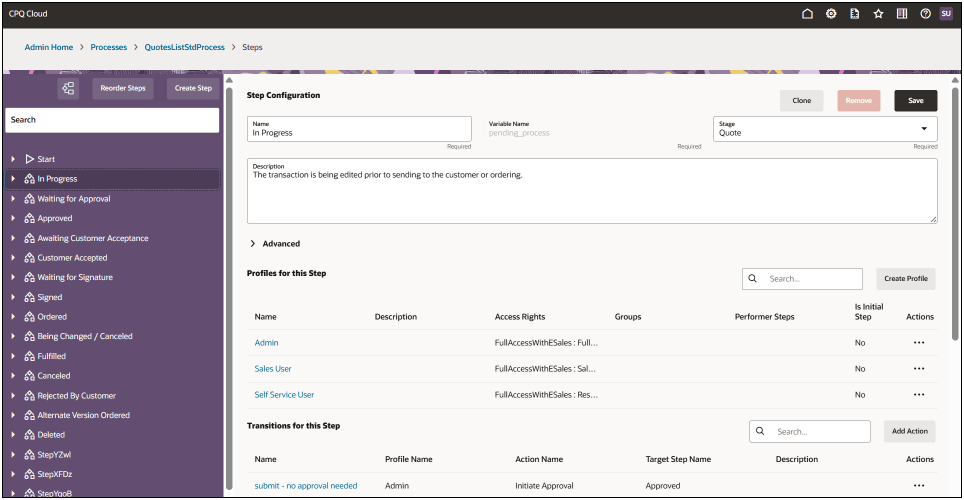
Task: Click the Reorder Steps button
Action: click(x=123, y=89)
